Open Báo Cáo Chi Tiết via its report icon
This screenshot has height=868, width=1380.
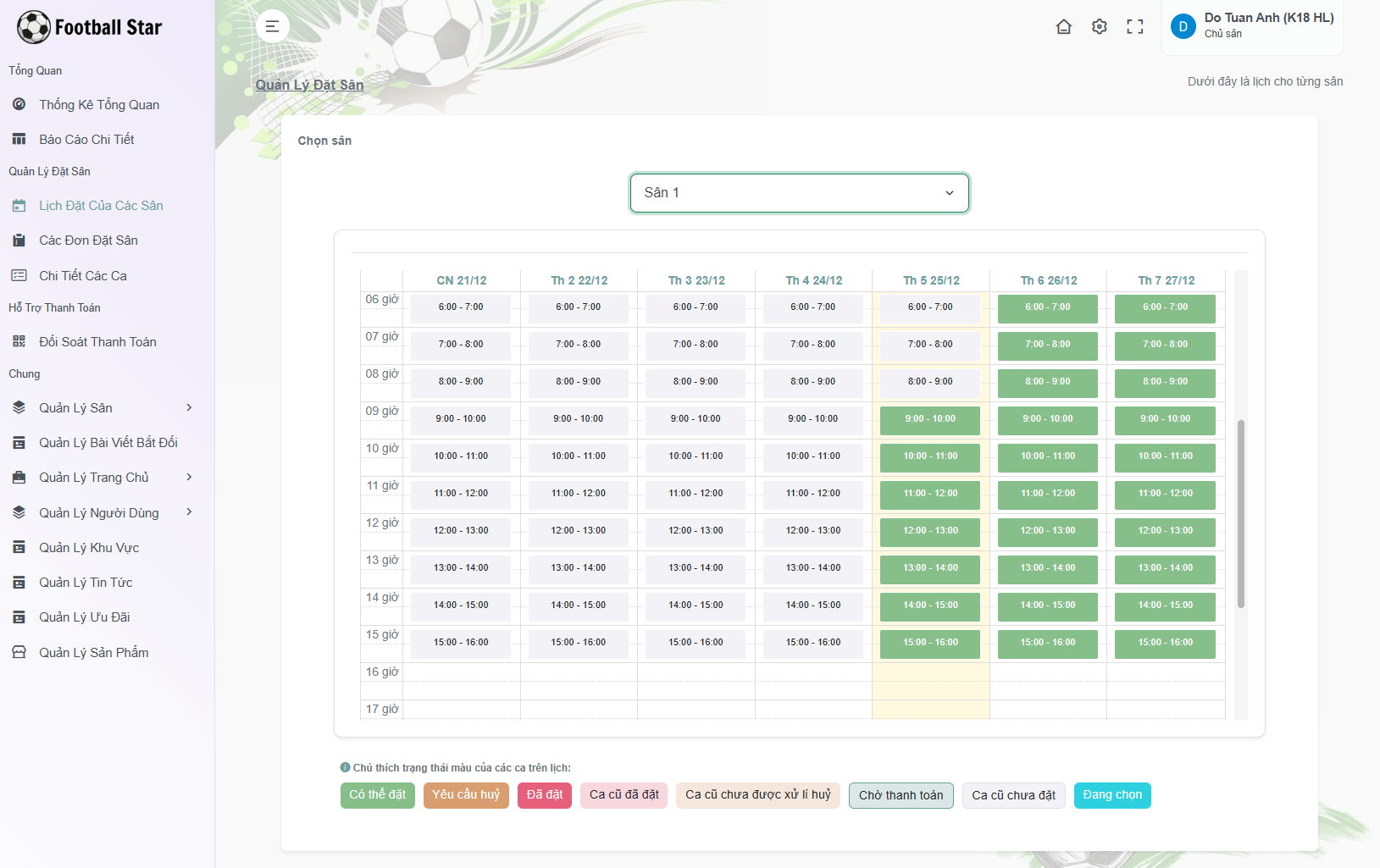pyautogui.click(x=19, y=139)
